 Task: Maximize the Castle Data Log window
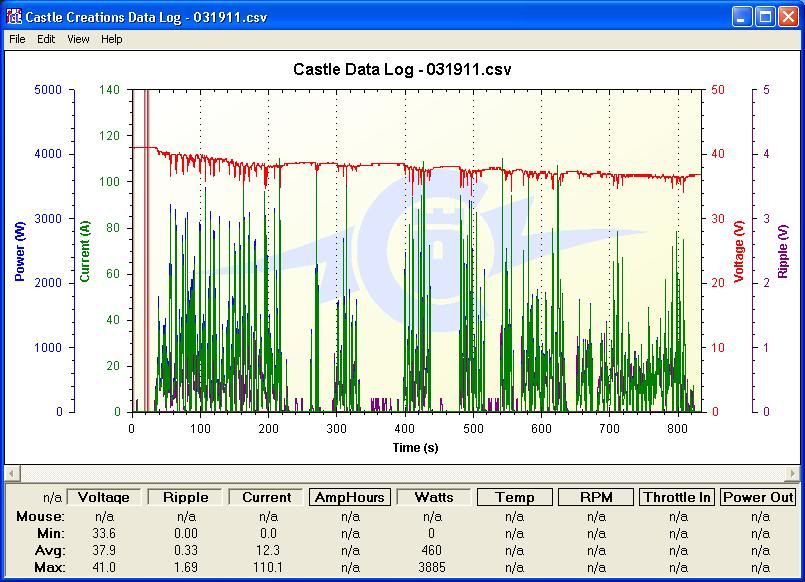tap(764, 16)
